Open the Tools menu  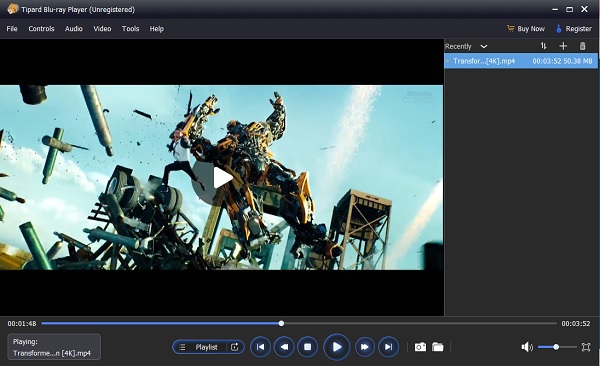tap(130, 29)
